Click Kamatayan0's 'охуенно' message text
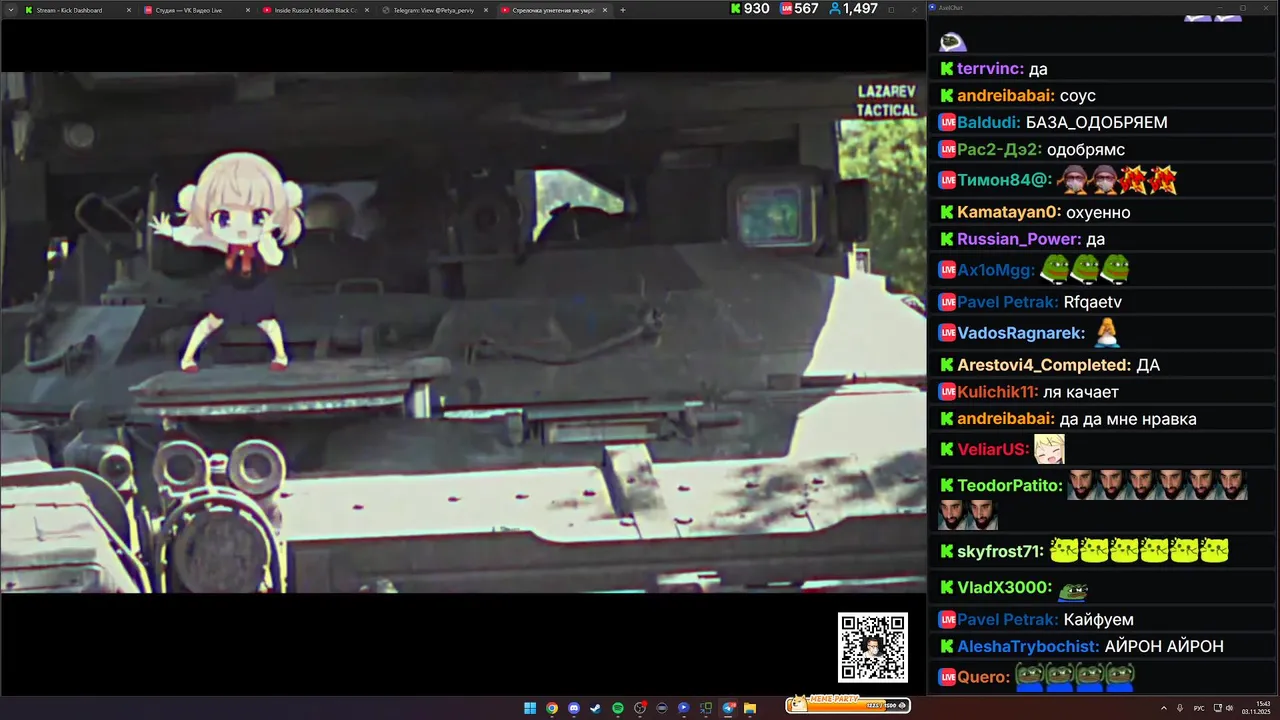The height and width of the screenshot is (720, 1280). (1098, 213)
